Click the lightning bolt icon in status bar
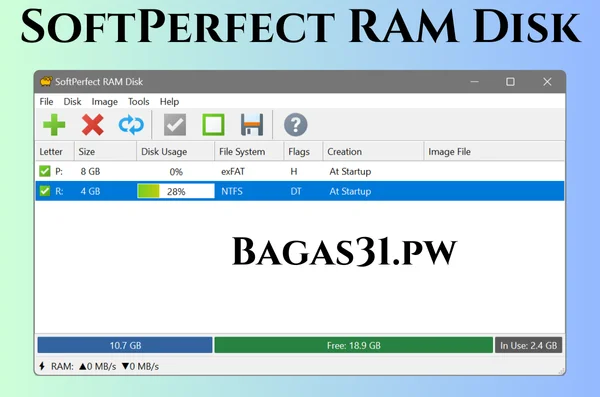 (42, 366)
